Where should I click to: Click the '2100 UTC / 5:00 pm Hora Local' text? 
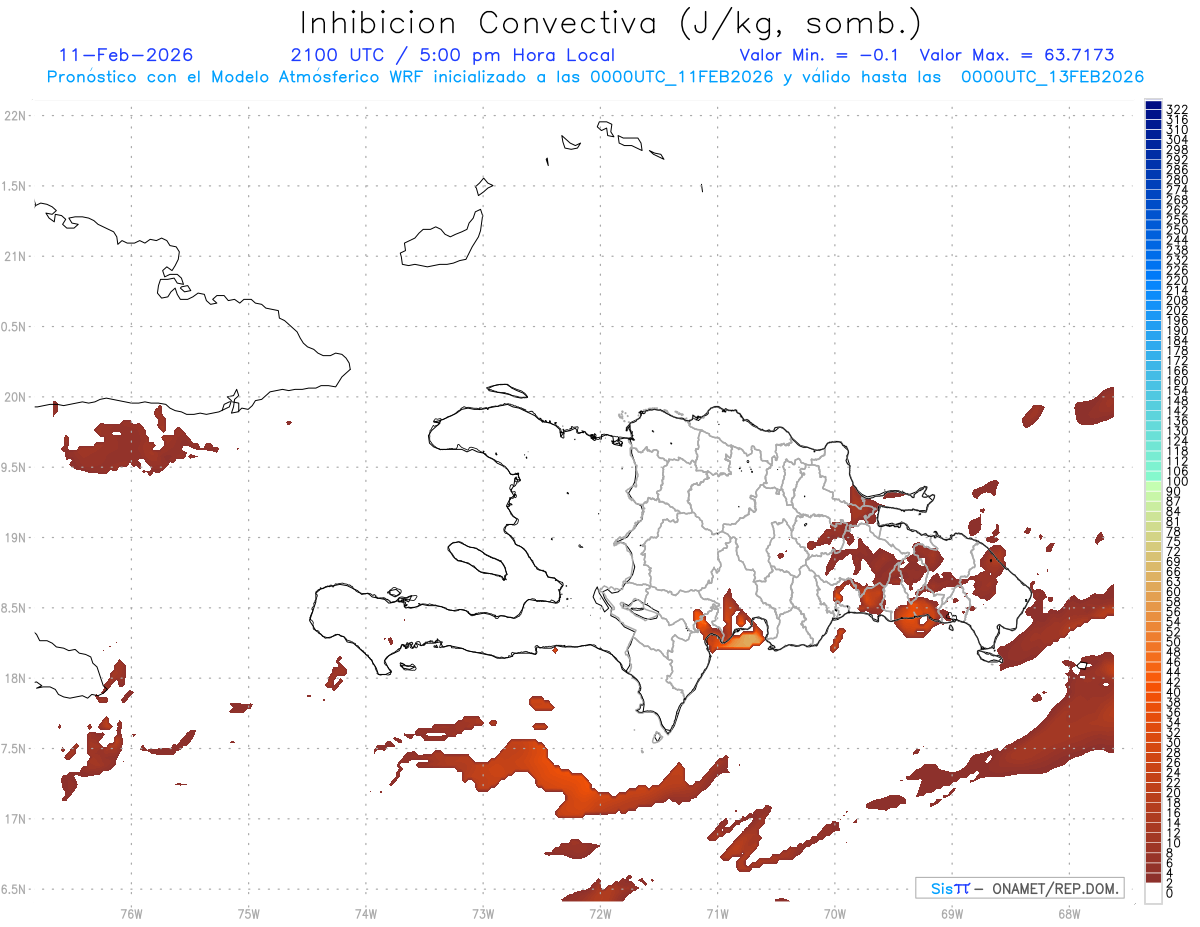coord(453,55)
